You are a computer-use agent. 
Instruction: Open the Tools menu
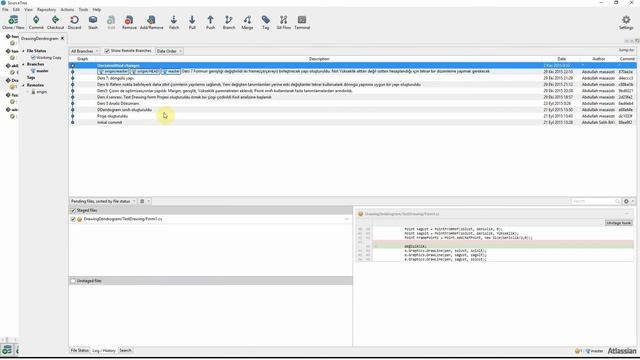point(83,9)
